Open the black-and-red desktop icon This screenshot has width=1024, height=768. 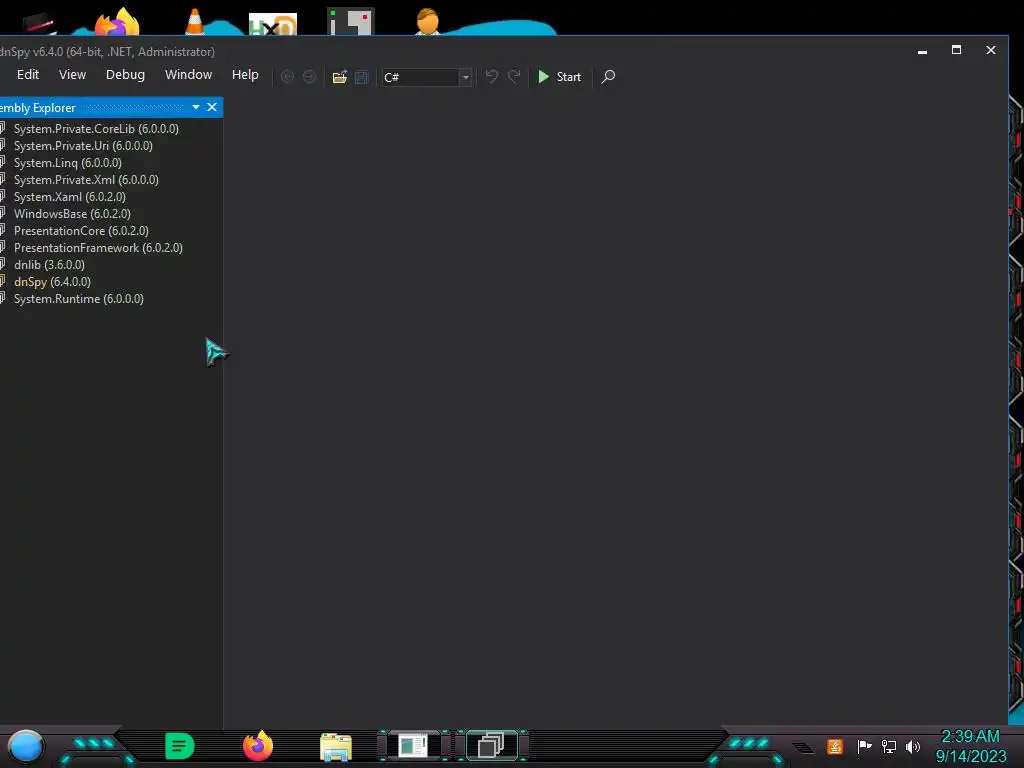[39, 23]
